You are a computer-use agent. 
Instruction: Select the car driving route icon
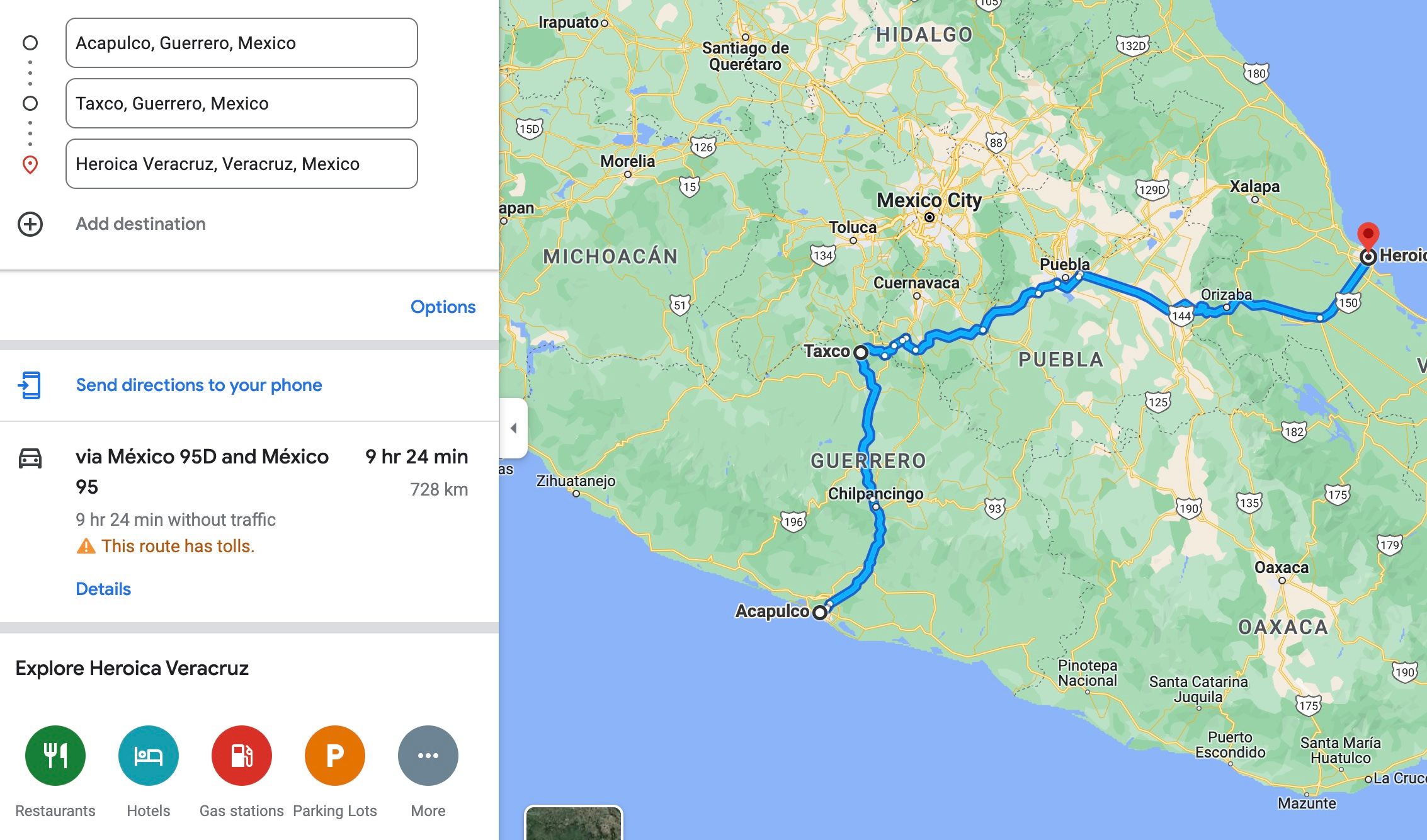pyautogui.click(x=30, y=458)
